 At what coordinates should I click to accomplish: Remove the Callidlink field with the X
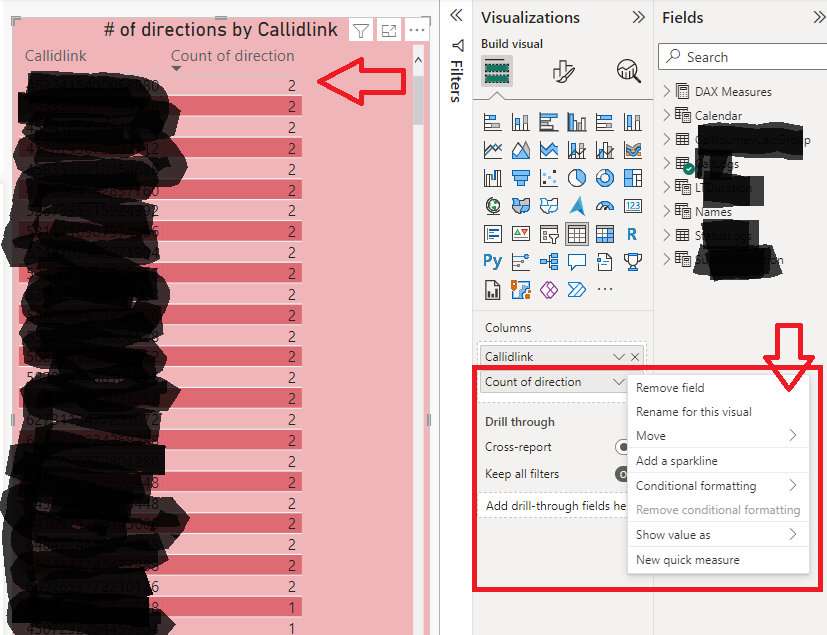click(x=635, y=357)
